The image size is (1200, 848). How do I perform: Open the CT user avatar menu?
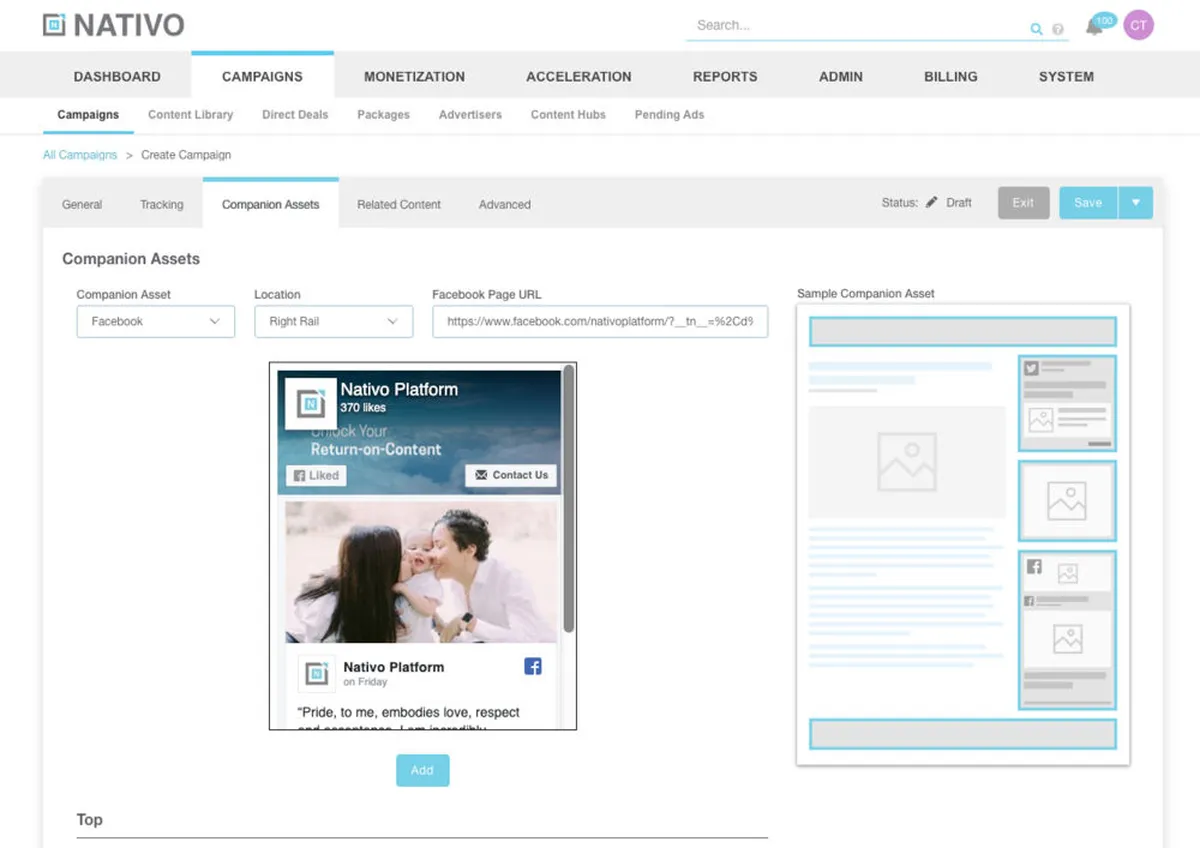pos(1138,25)
